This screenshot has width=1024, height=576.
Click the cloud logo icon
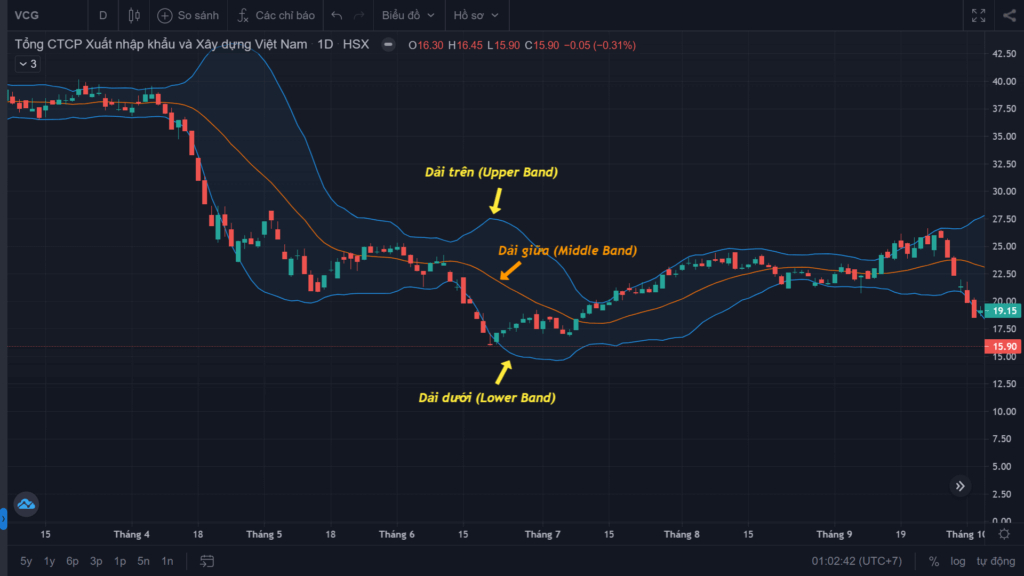tap(26, 504)
